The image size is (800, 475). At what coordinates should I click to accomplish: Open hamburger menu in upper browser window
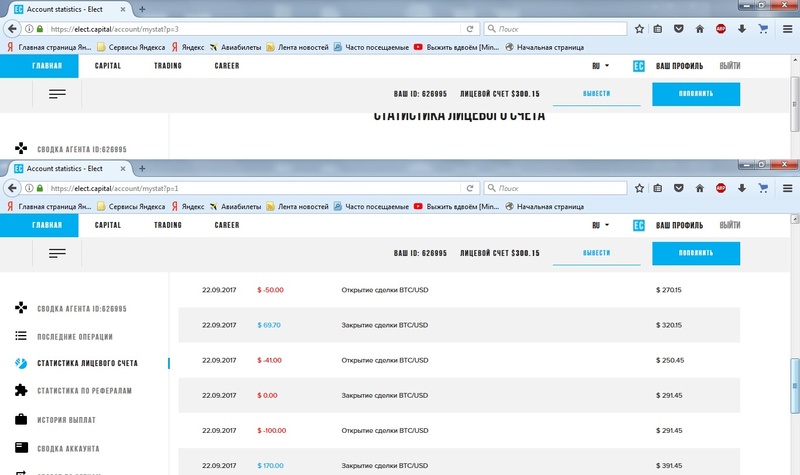click(x=787, y=29)
